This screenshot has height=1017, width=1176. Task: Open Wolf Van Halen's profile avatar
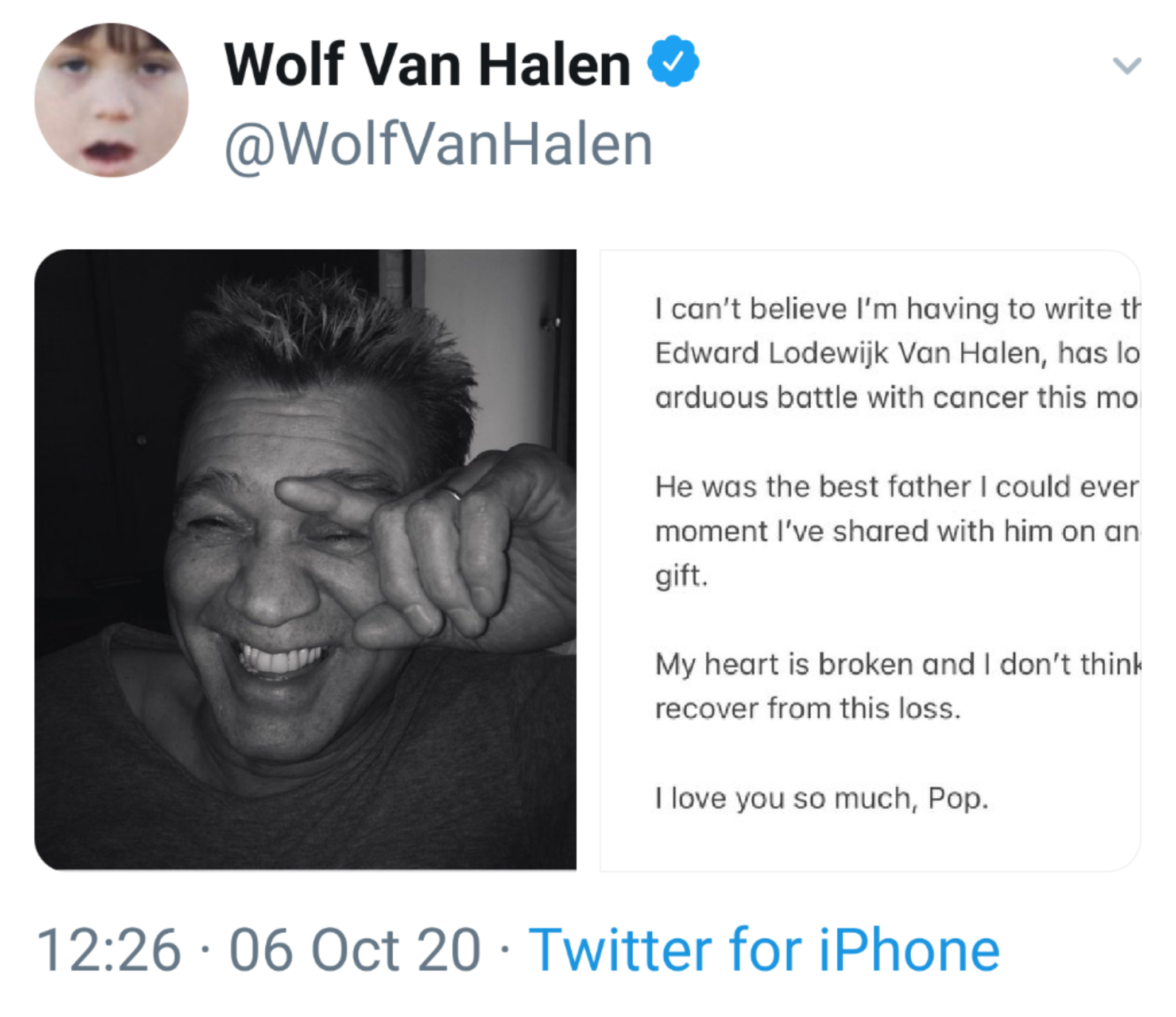[x=111, y=100]
